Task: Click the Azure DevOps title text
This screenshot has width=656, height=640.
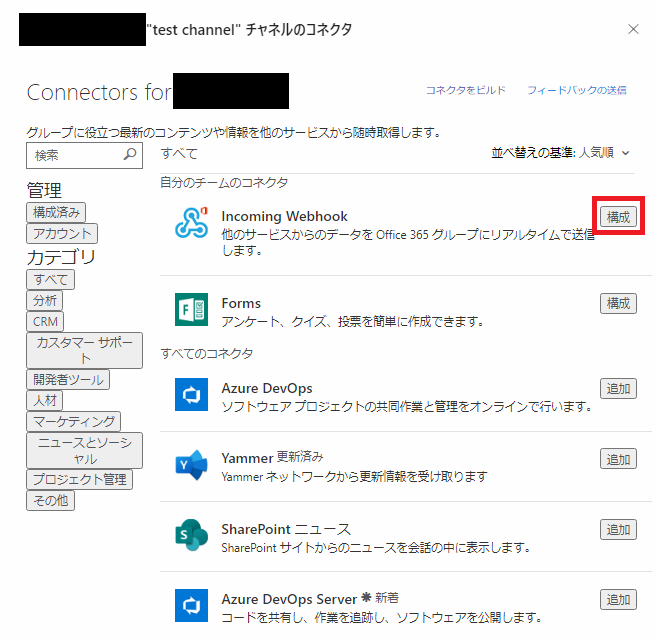Action: point(267,389)
